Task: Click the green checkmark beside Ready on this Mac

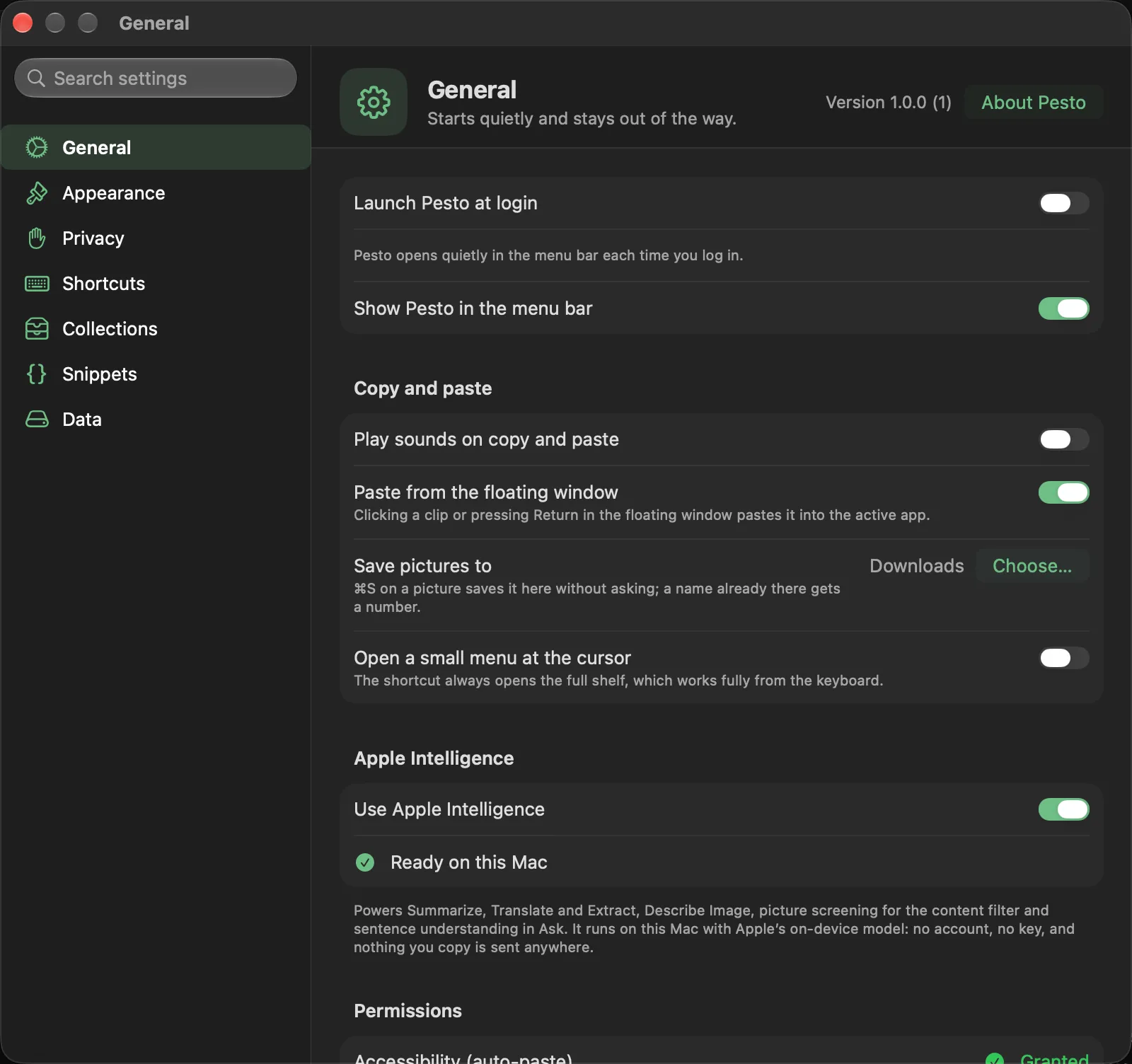Action: [365, 862]
